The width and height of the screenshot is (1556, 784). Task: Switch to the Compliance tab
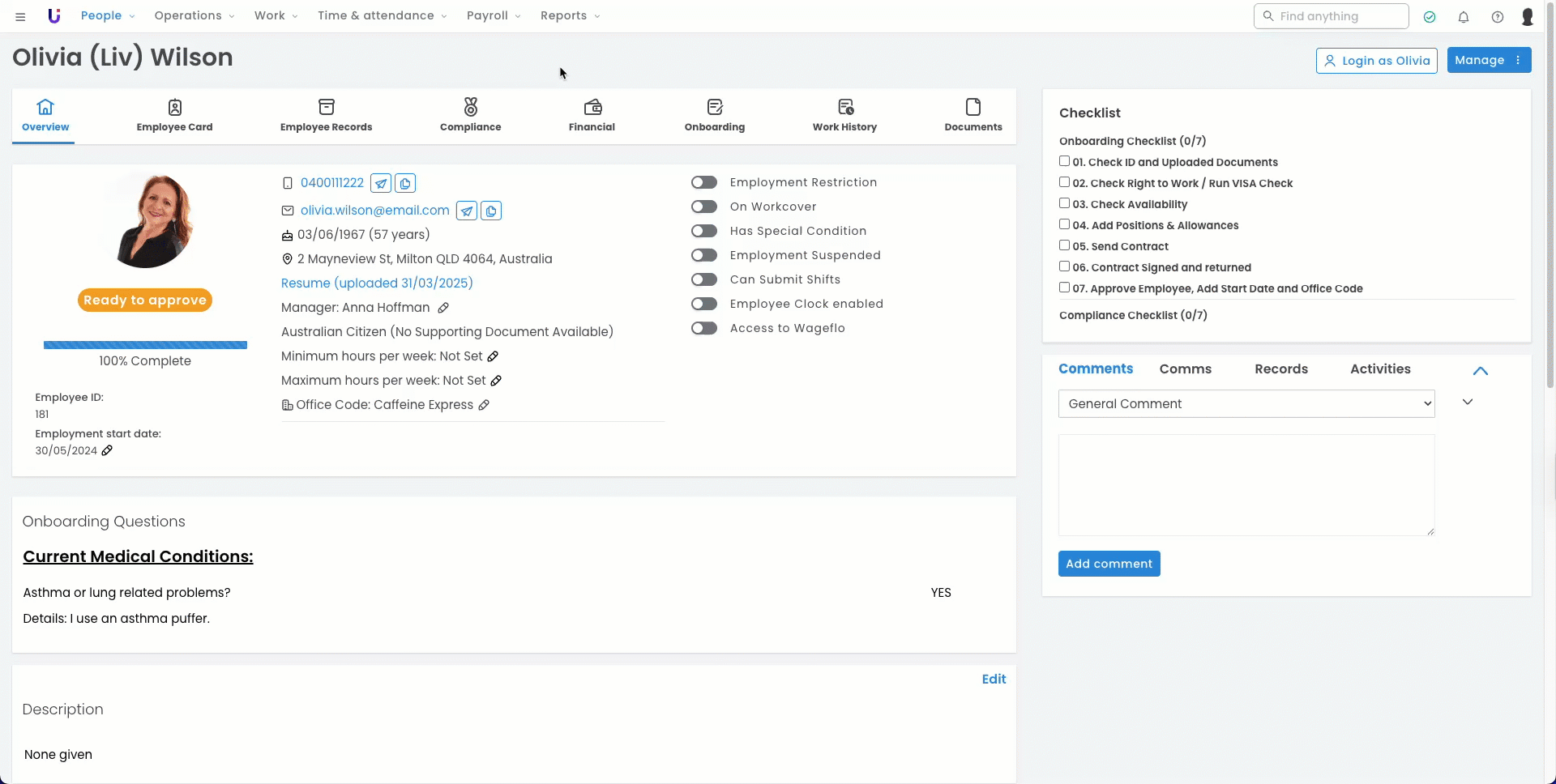[x=470, y=115]
